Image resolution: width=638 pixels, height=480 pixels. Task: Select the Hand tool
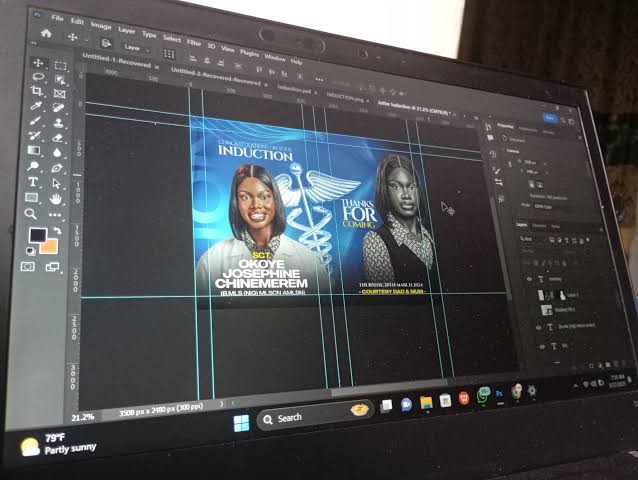55,199
